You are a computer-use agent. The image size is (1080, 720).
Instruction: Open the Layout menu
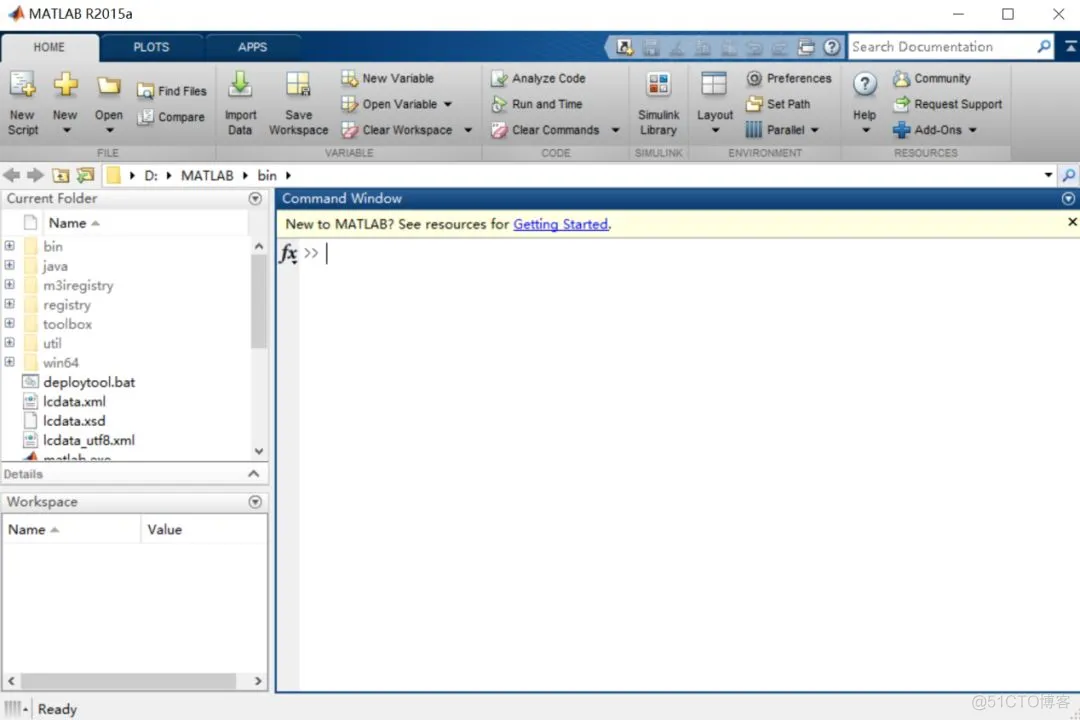pos(714,103)
